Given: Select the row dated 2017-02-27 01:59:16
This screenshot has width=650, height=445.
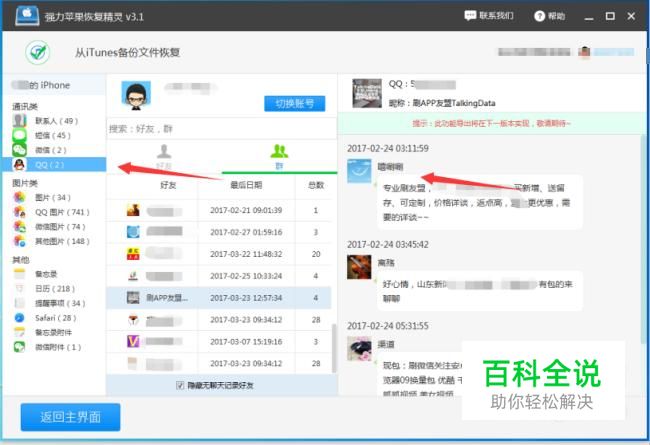Looking at the screenshot, I should coord(219,232).
